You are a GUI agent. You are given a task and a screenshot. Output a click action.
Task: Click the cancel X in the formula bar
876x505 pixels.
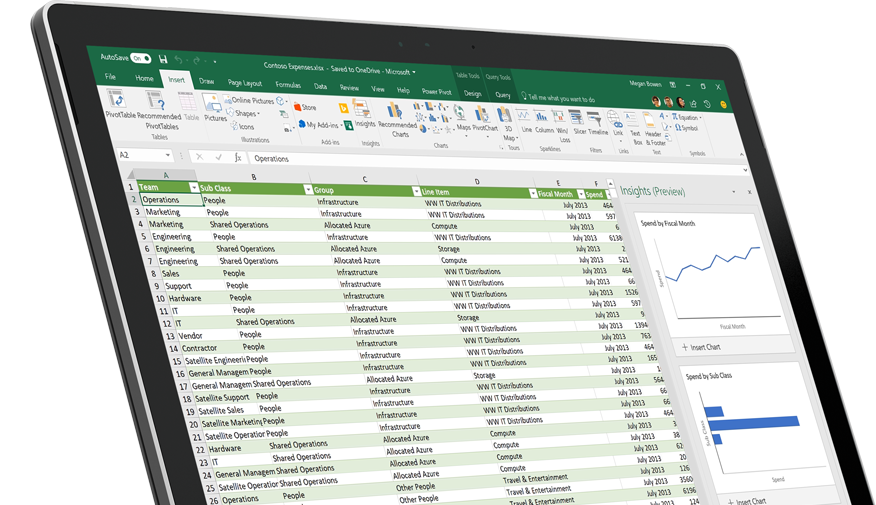(199, 156)
